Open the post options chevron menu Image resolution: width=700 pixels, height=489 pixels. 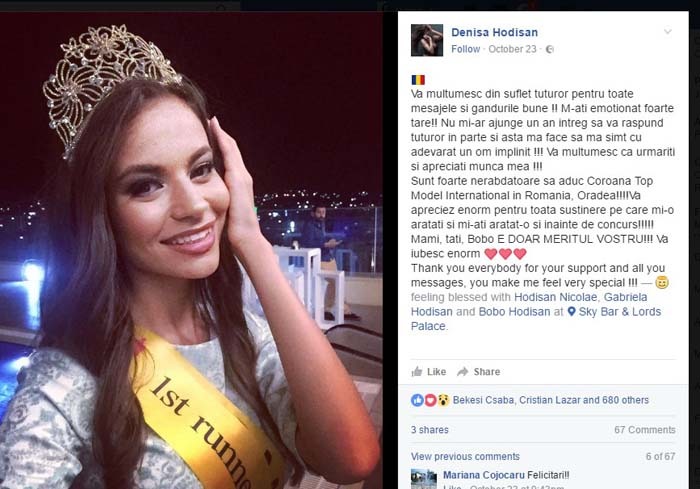(668, 32)
